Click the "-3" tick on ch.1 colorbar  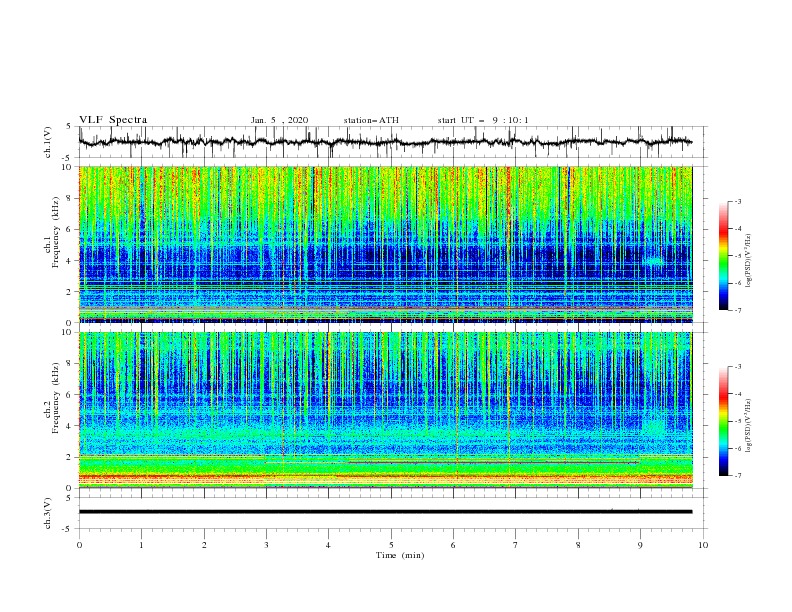click(737, 201)
